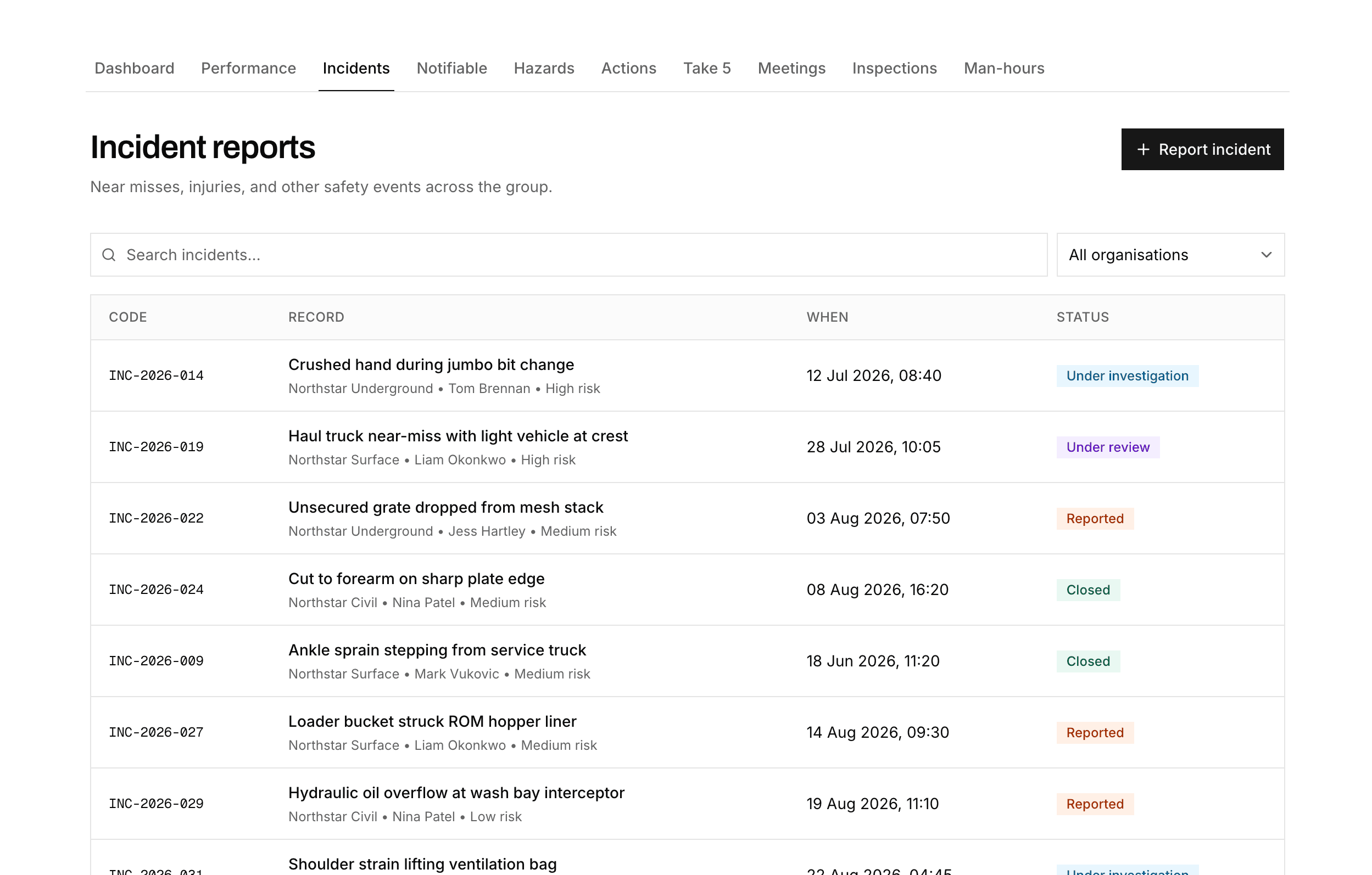Open the Hazards tab
This screenshot has width=1372, height=875.
544,68
